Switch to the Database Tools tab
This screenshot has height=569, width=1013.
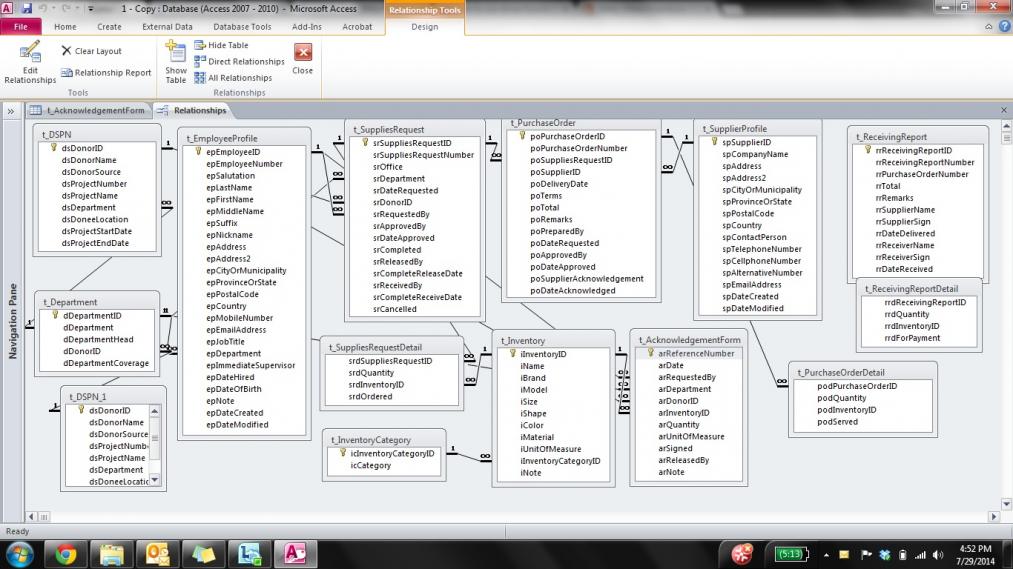click(x=242, y=27)
